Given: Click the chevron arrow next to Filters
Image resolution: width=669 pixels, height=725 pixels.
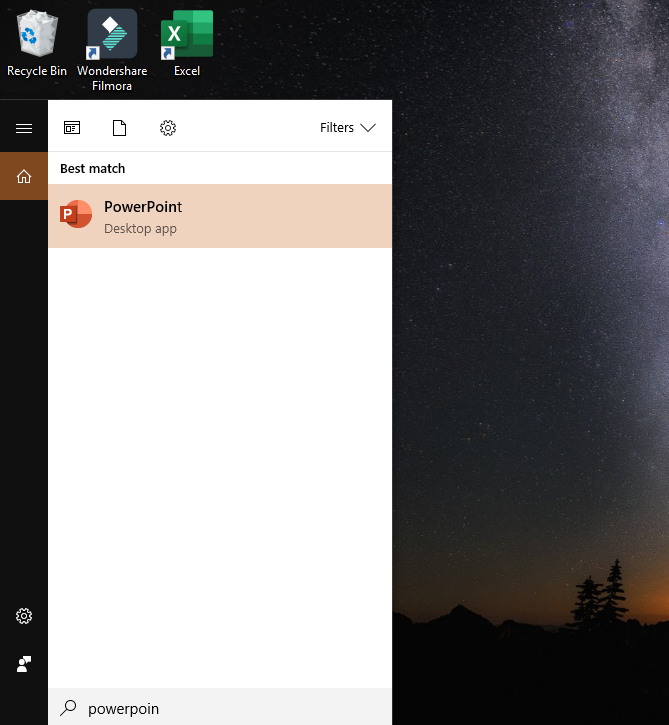Looking at the screenshot, I should point(367,128).
